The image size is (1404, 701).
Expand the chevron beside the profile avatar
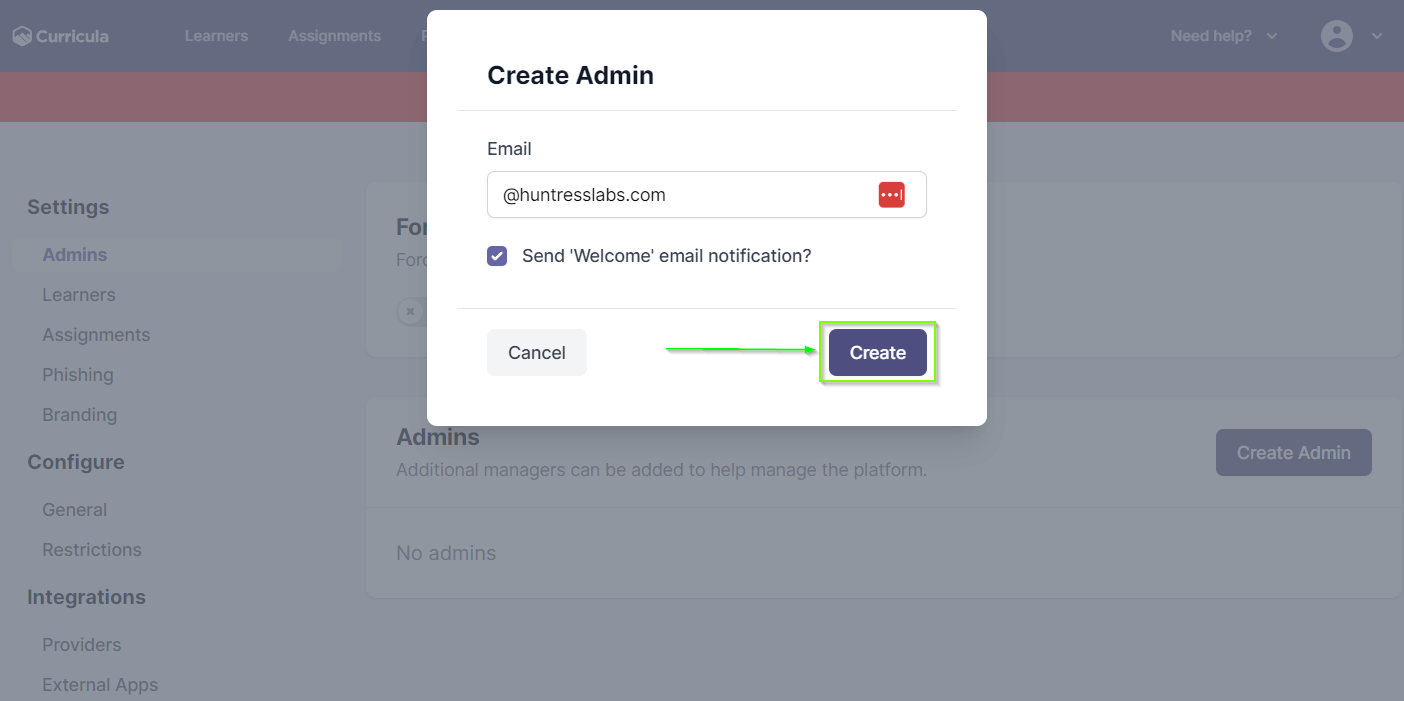(1377, 36)
